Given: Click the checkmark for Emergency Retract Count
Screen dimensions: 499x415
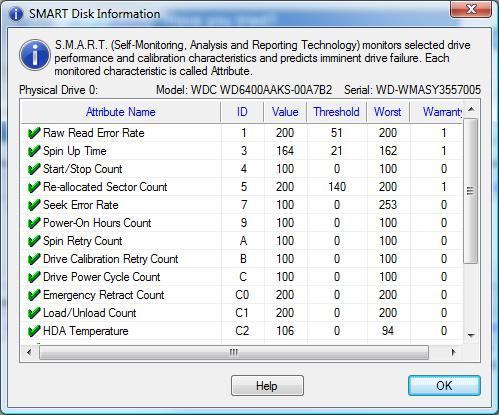Looking at the screenshot, I should 34,295.
